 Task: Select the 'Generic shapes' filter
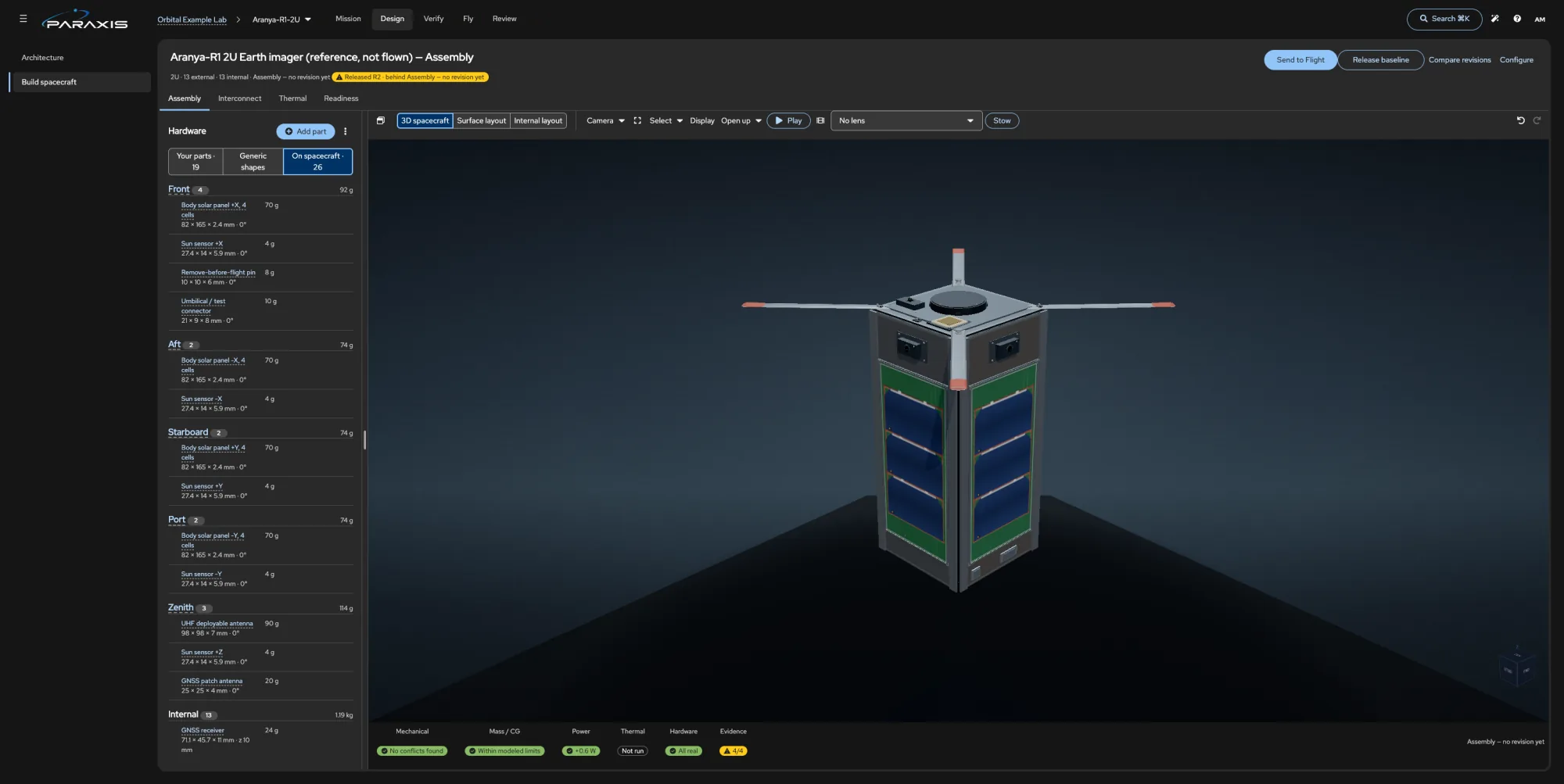tap(253, 162)
